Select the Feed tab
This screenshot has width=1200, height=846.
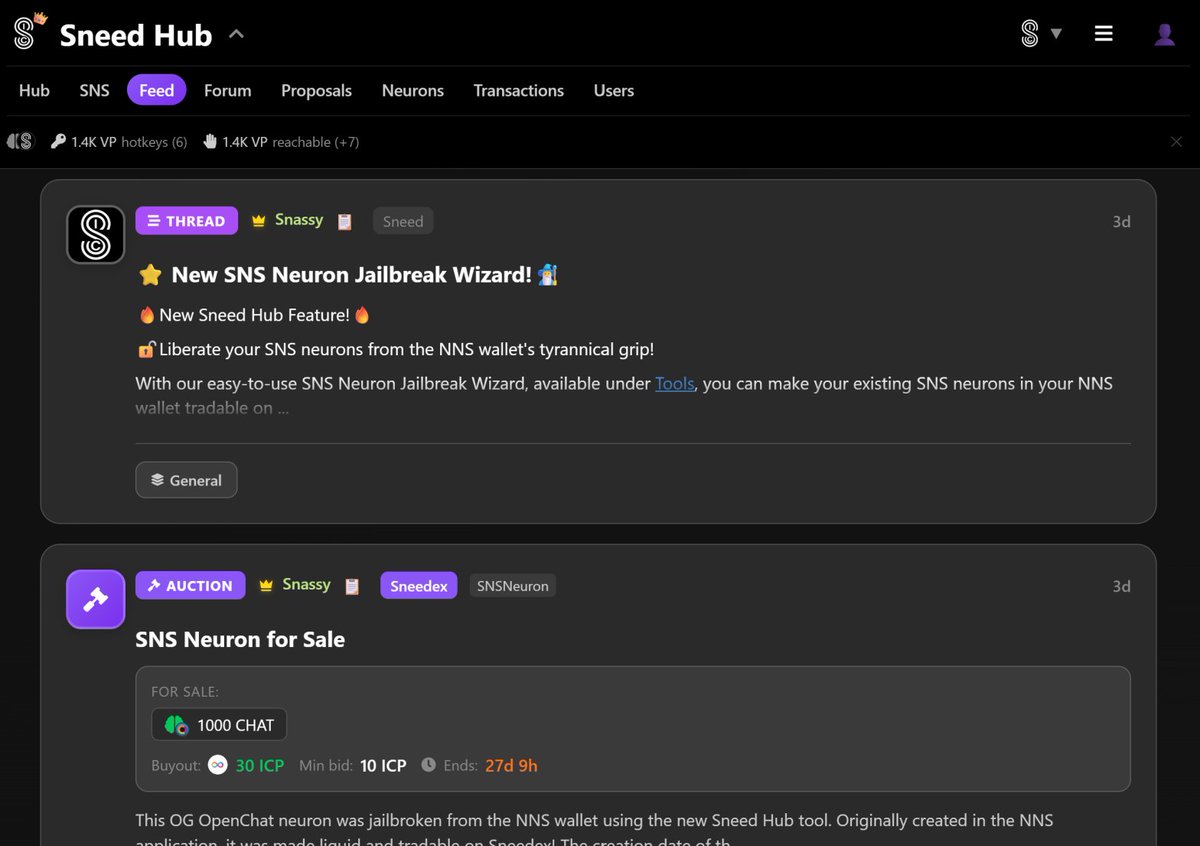(156, 90)
